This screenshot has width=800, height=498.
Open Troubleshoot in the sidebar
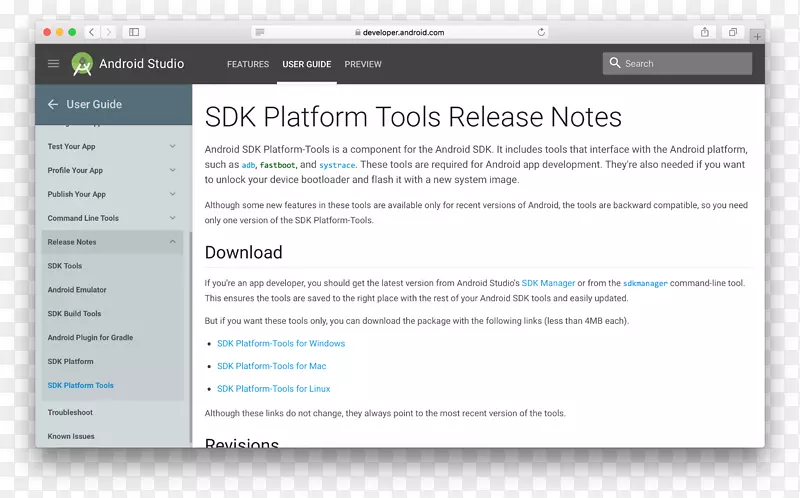(70, 412)
